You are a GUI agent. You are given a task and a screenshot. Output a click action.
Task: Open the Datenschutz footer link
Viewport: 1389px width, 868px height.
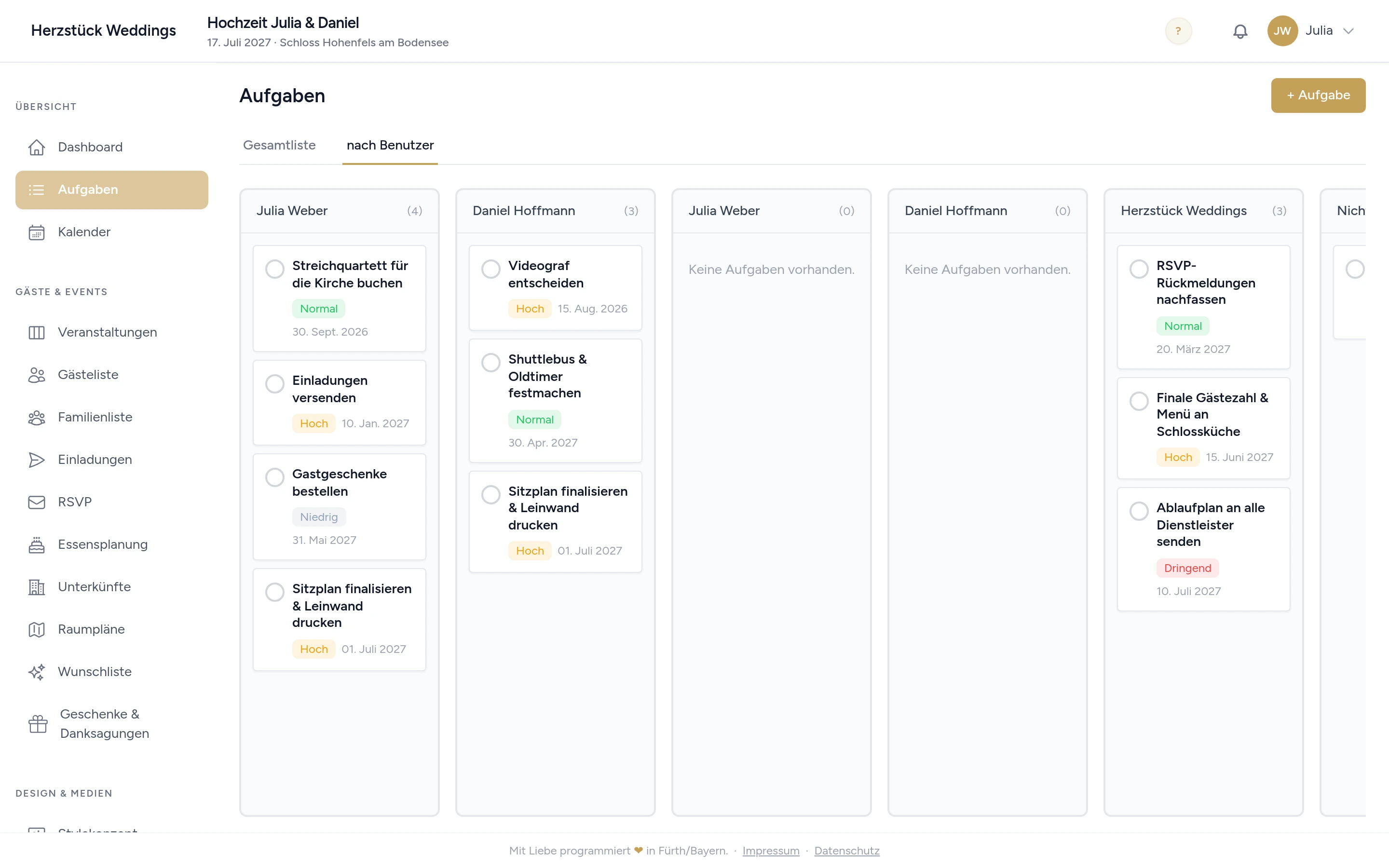[846, 851]
